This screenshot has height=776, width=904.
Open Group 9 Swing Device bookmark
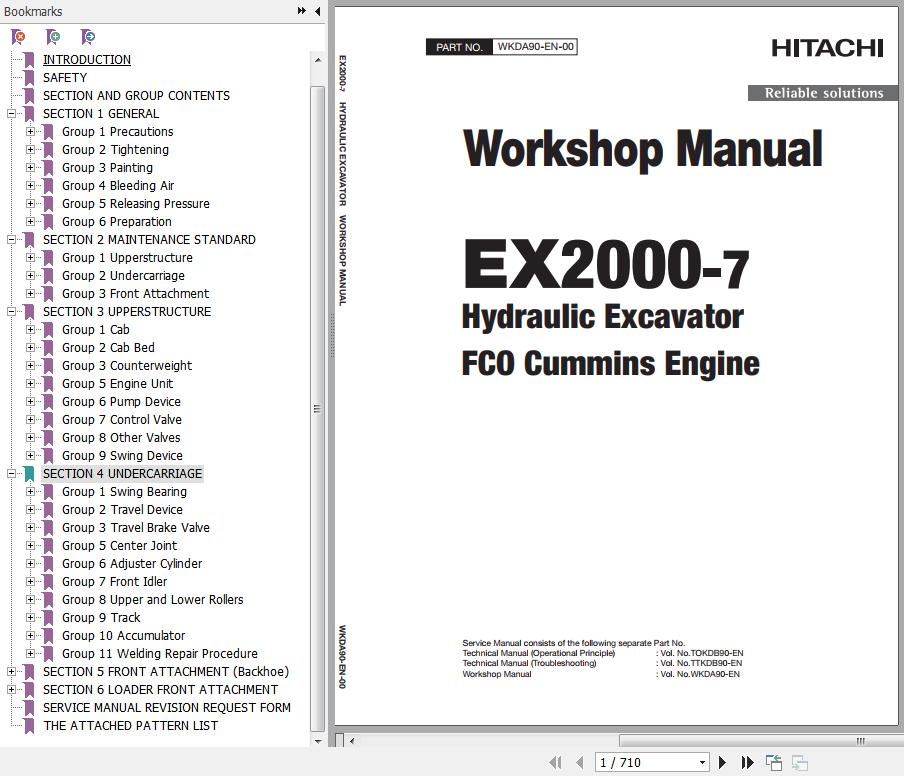click(122, 455)
